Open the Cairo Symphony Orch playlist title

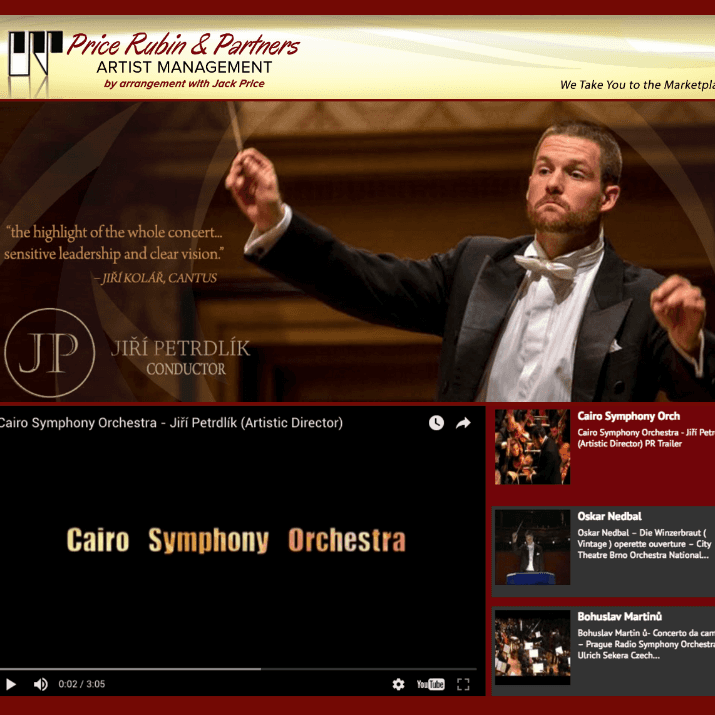click(628, 416)
